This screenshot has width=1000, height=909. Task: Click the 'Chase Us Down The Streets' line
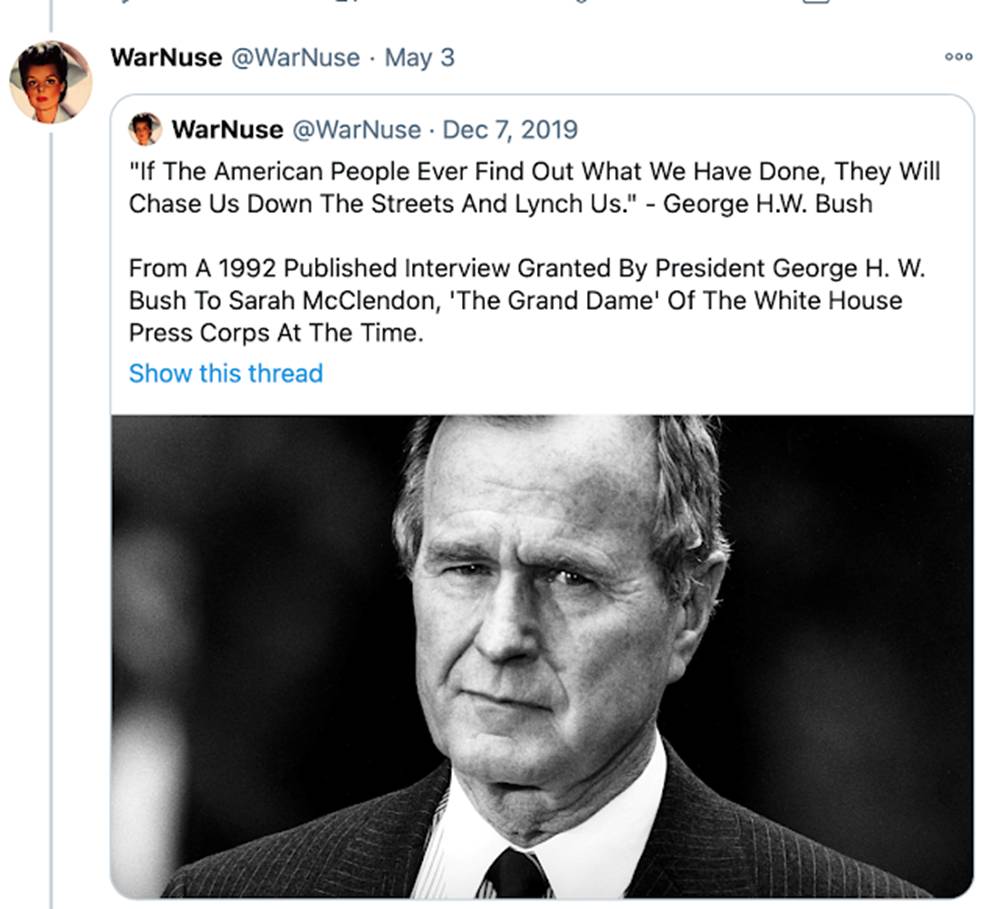[x=500, y=204]
